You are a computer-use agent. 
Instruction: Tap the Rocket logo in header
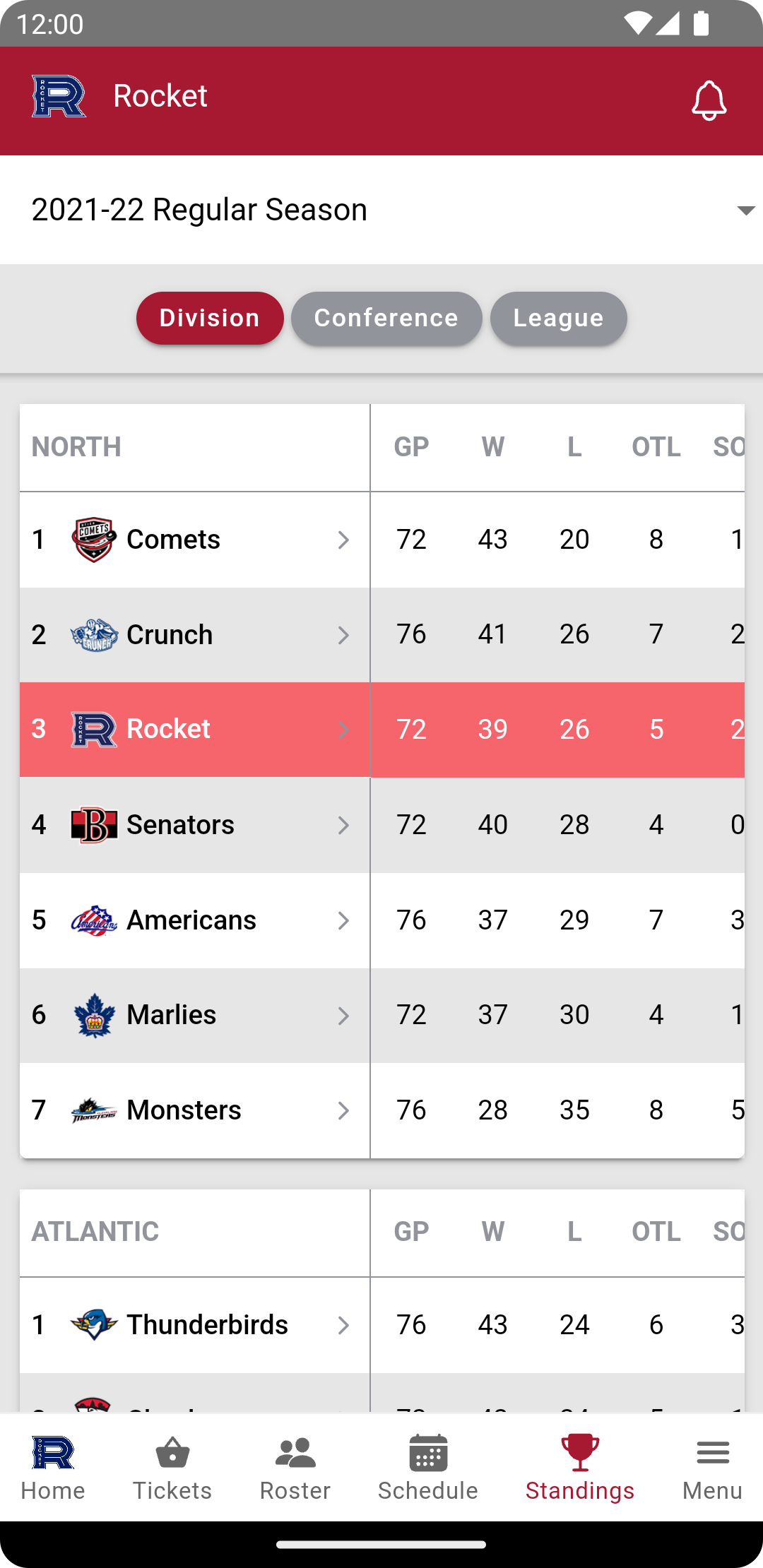click(x=59, y=96)
